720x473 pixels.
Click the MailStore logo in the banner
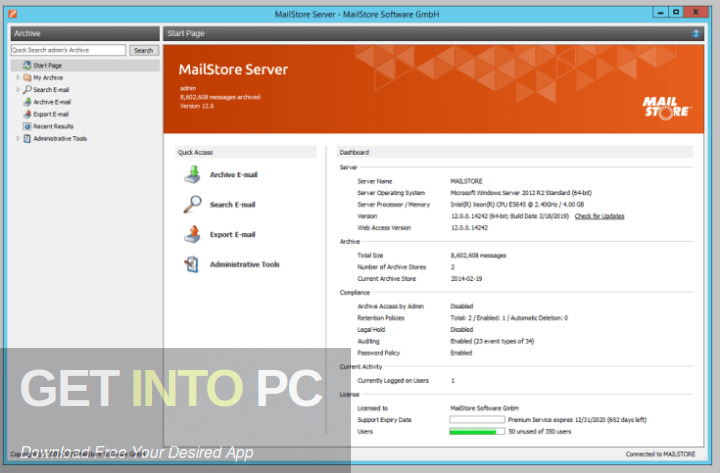click(x=667, y=108)
